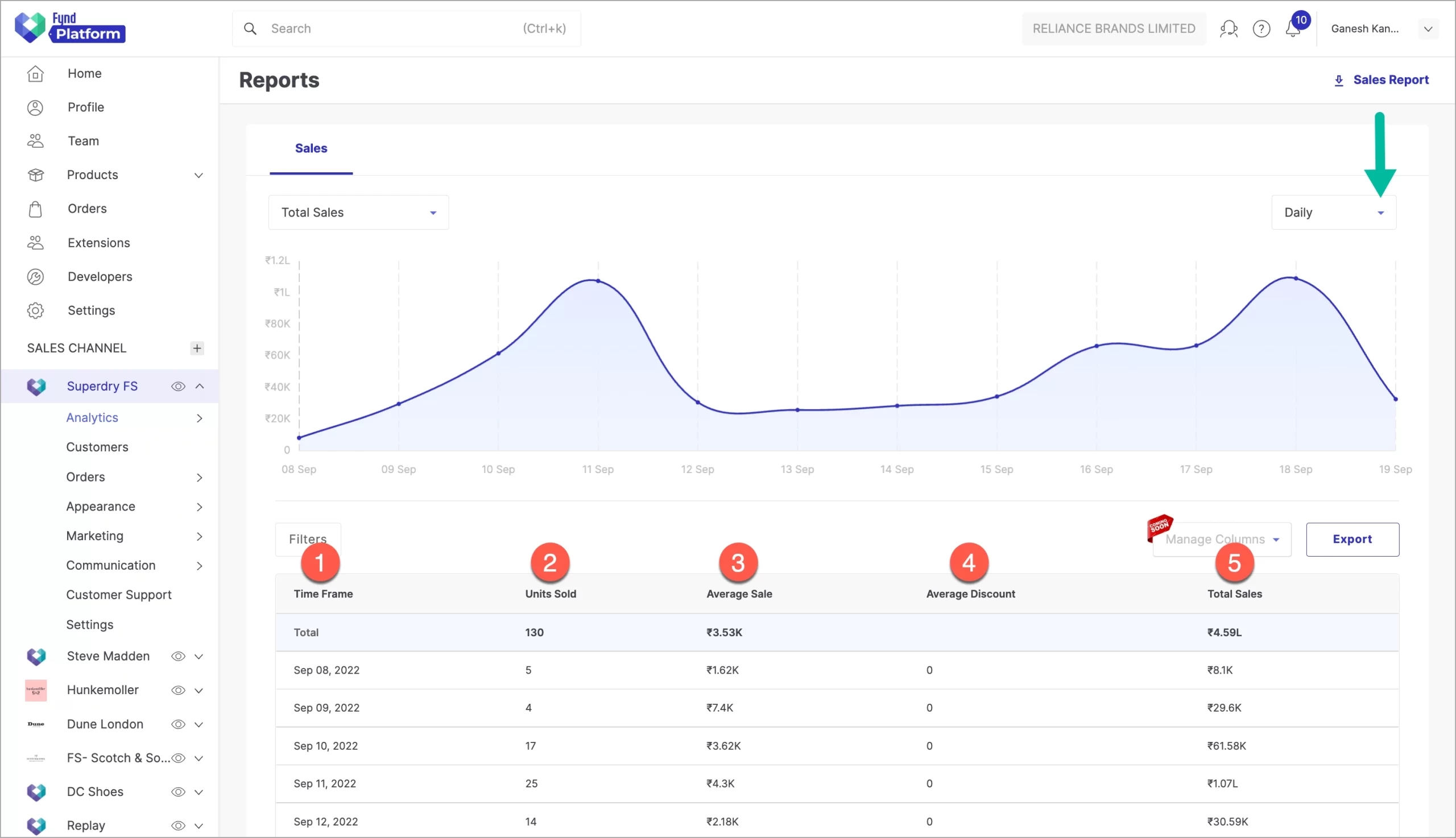This screenshot has height=838, width=1456.
Task: Toggle the Hunkemoller eye icon
Action: coord(179,690)
